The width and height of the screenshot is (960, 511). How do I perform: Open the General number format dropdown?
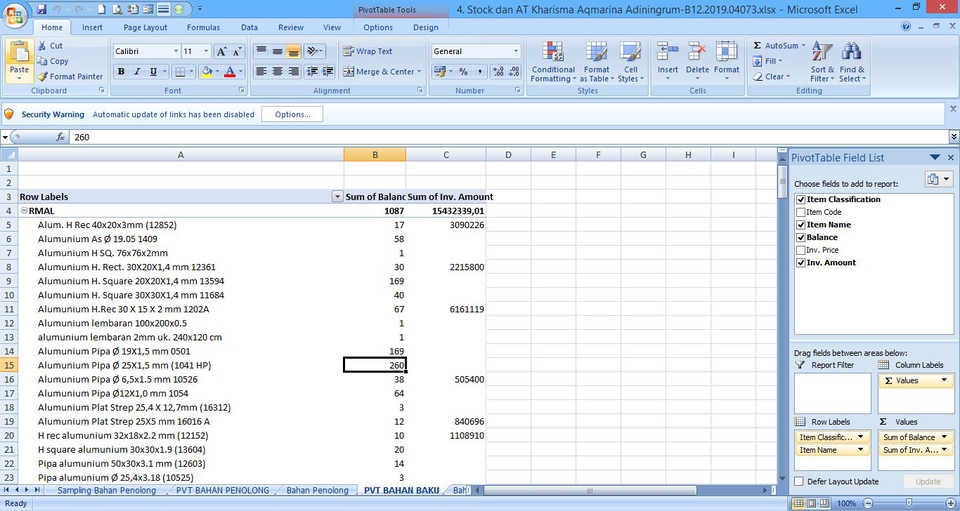pyautogui.click(x=516, y=51)
